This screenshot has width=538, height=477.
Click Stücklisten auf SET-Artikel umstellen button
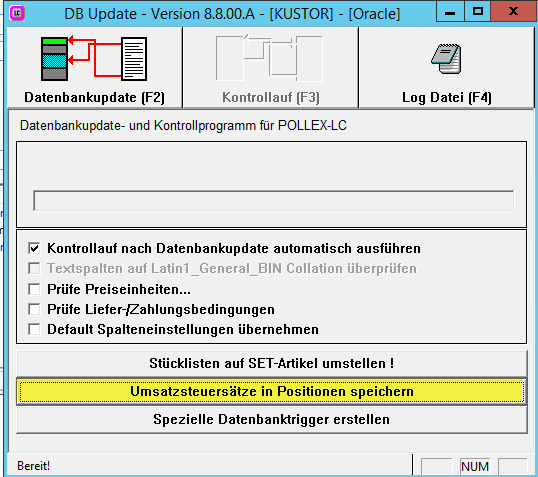click(272, 363)
